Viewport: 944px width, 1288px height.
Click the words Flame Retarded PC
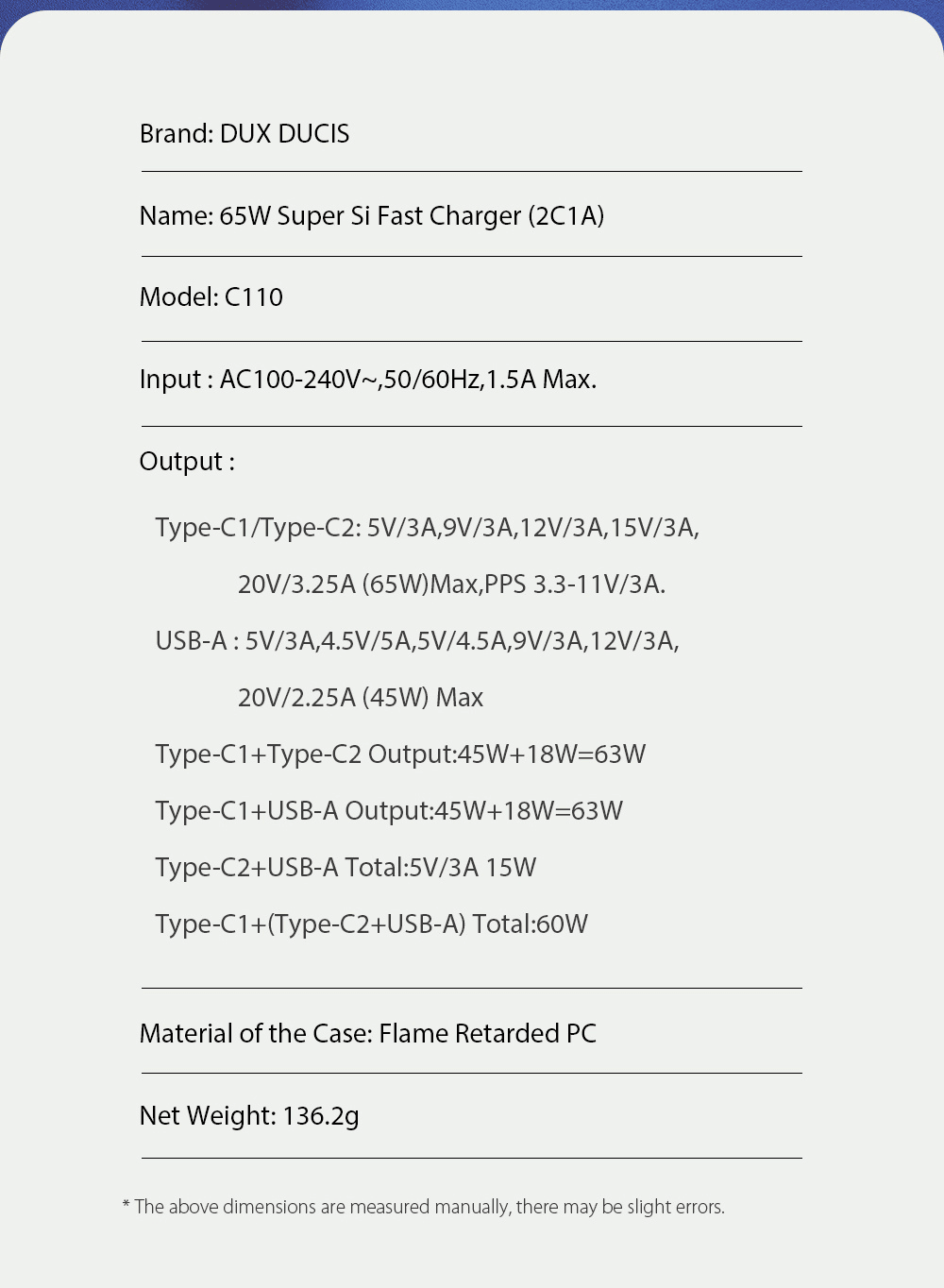tap(488, 1034)
